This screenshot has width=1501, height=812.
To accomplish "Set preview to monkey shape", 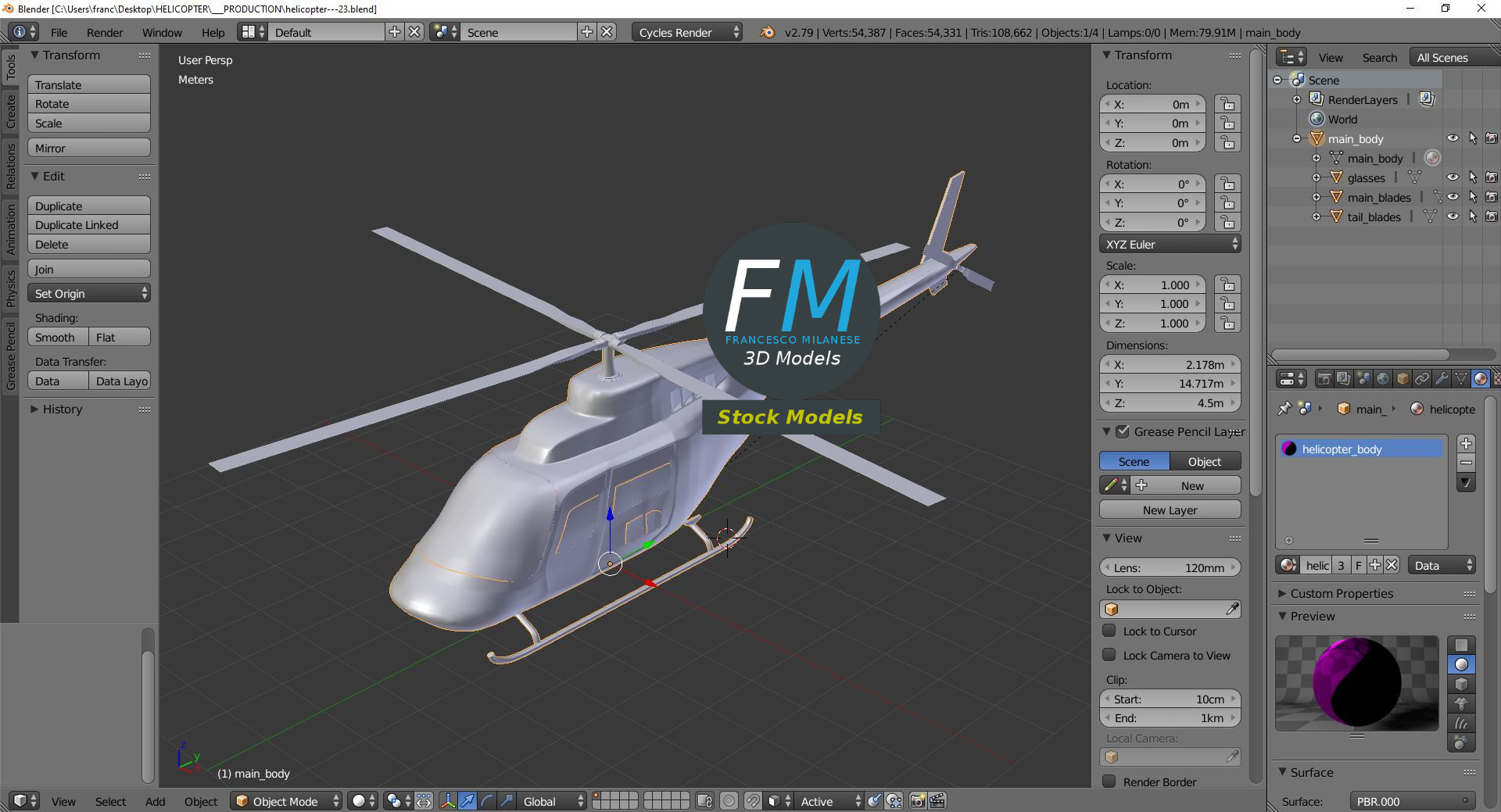I will coord(1461,703).
